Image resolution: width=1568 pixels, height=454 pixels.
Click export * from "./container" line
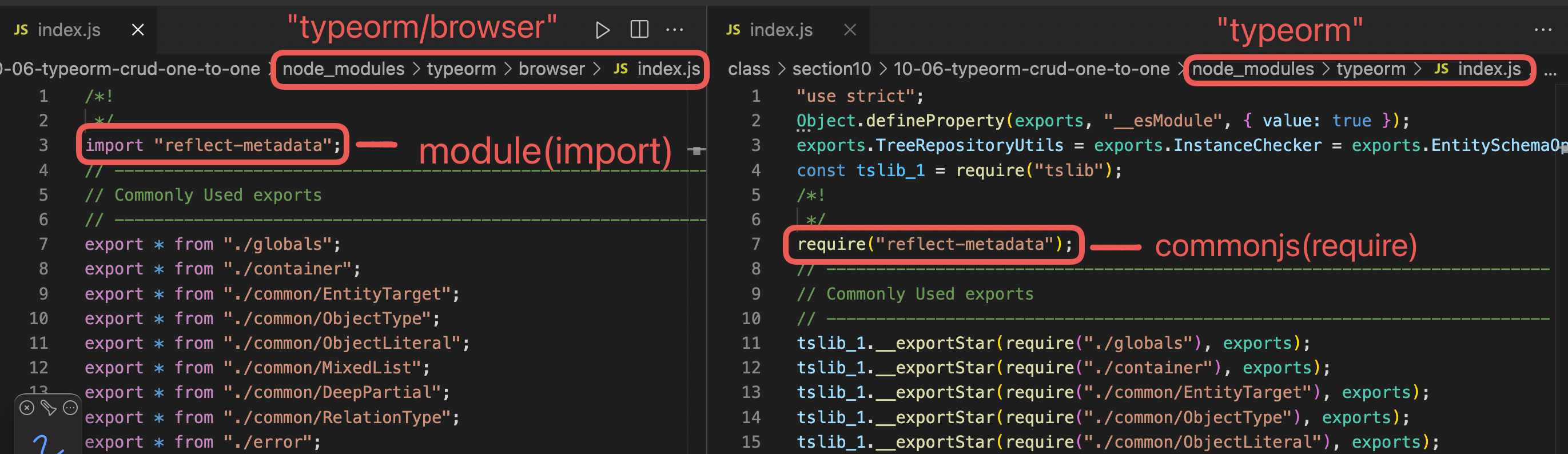tap(223, 269)
